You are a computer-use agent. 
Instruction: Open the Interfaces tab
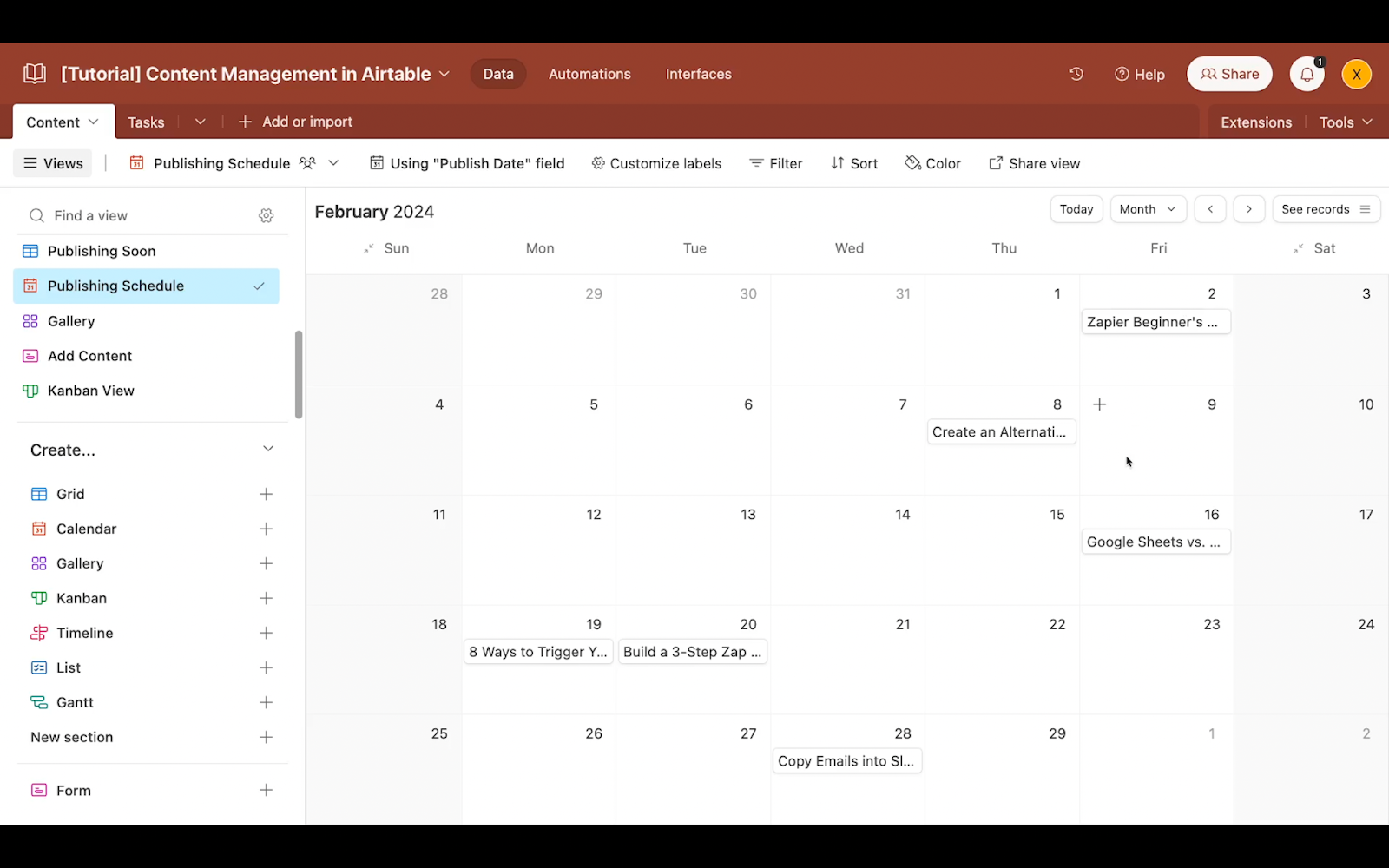pyautogui.click(x=699, y=74)
